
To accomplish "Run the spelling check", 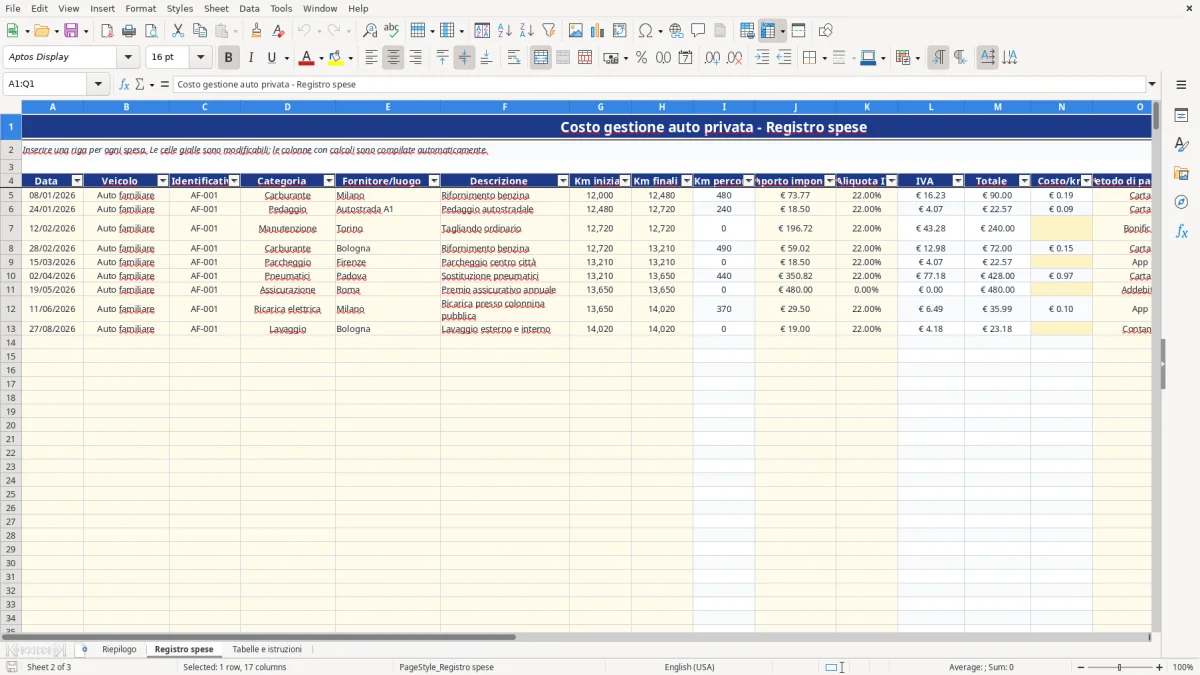I will pyautogui.click(x=392, y=31).
